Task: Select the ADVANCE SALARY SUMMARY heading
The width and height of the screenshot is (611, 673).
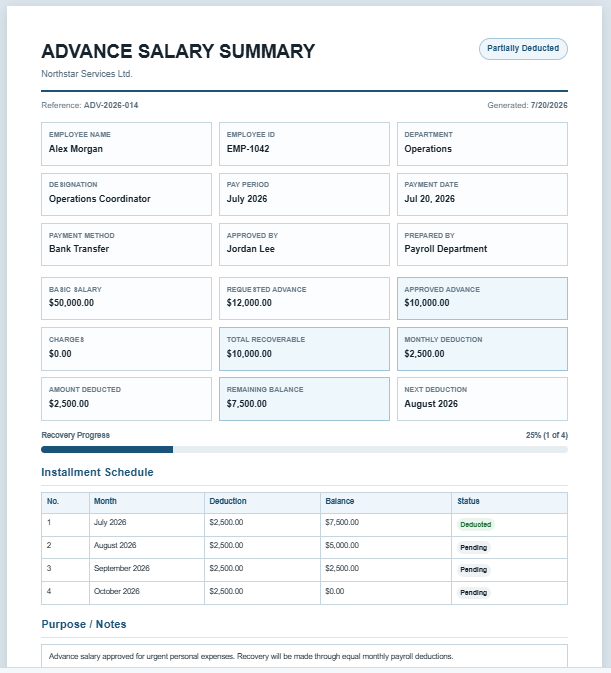Action: point(178,52)
